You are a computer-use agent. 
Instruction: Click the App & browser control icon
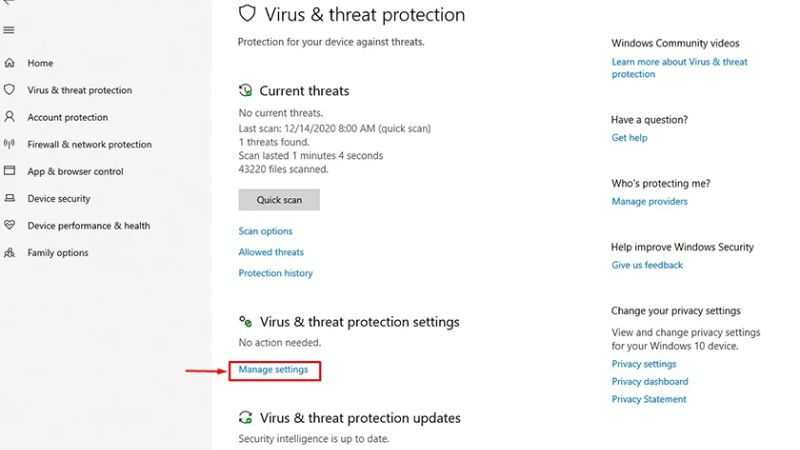9,171
